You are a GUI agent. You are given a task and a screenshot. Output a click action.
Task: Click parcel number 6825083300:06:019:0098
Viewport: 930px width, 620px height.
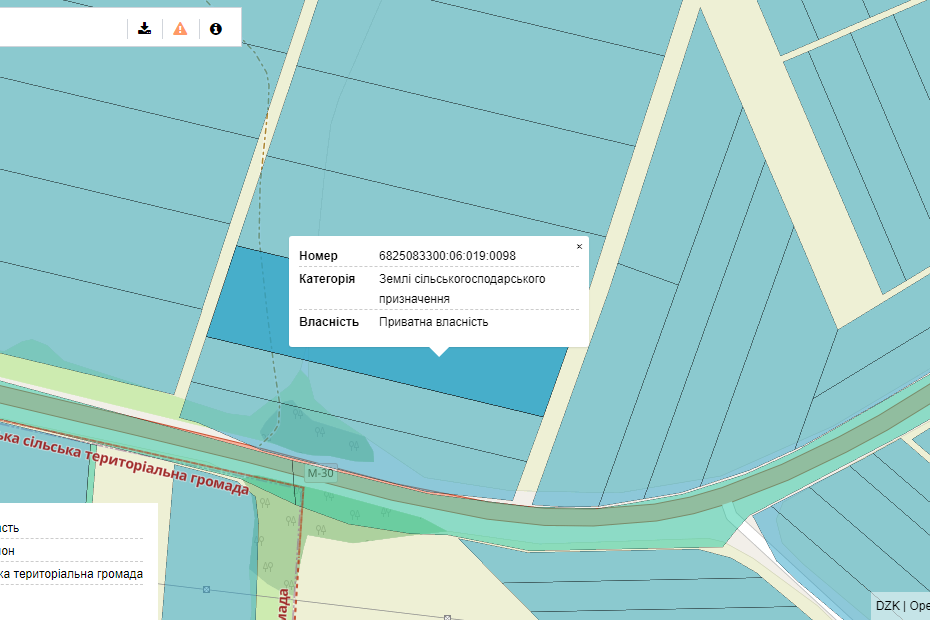point(447,256)
